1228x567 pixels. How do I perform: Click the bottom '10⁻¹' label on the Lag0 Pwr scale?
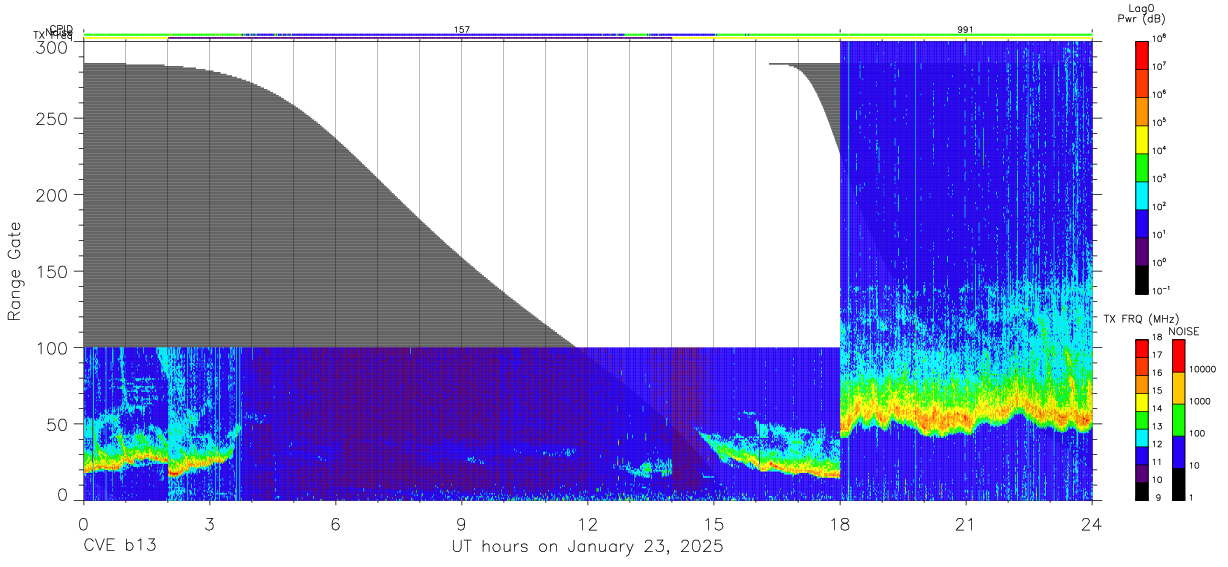point(1161,290)
